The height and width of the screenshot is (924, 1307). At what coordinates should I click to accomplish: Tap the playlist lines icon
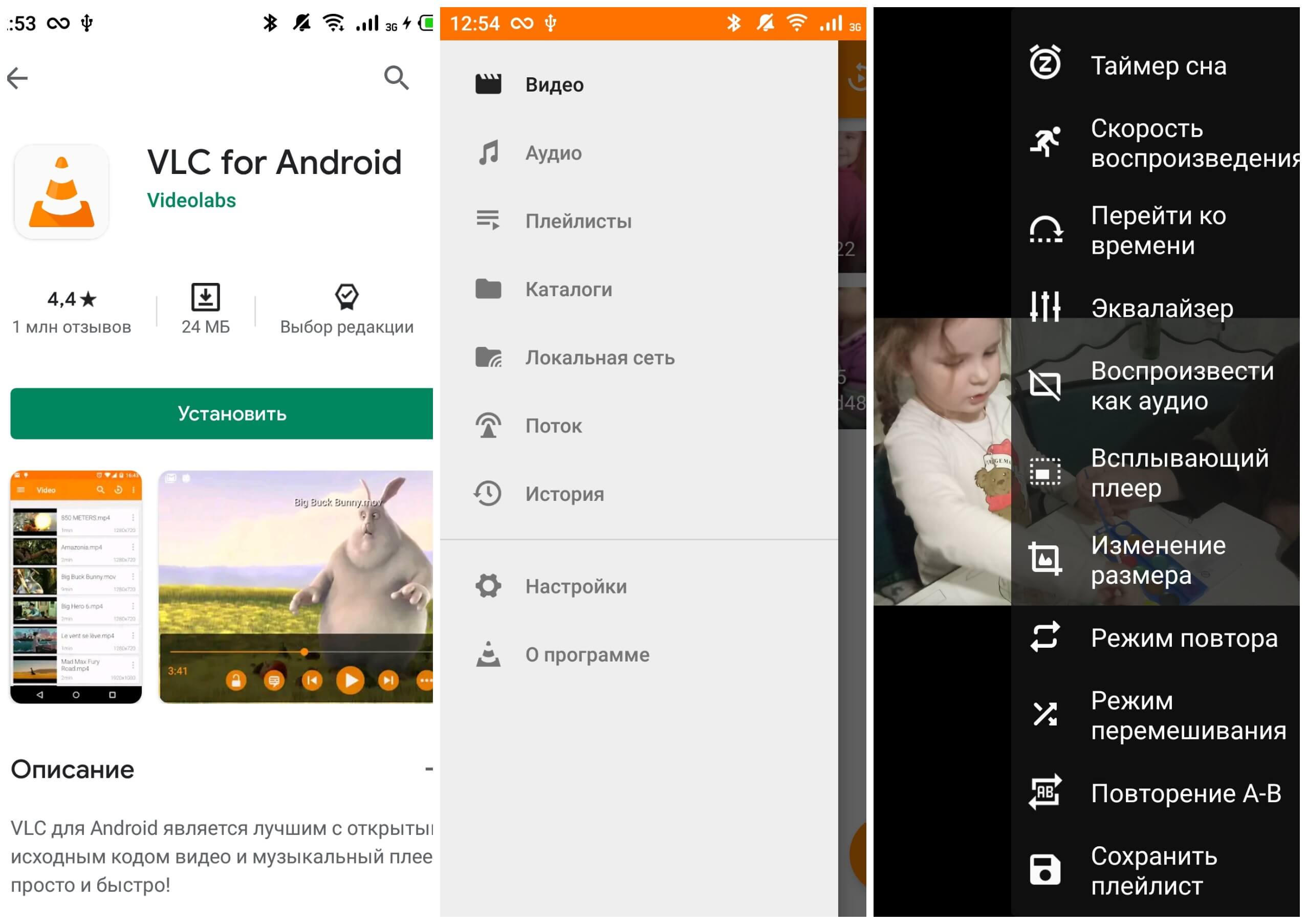point(488,220)
